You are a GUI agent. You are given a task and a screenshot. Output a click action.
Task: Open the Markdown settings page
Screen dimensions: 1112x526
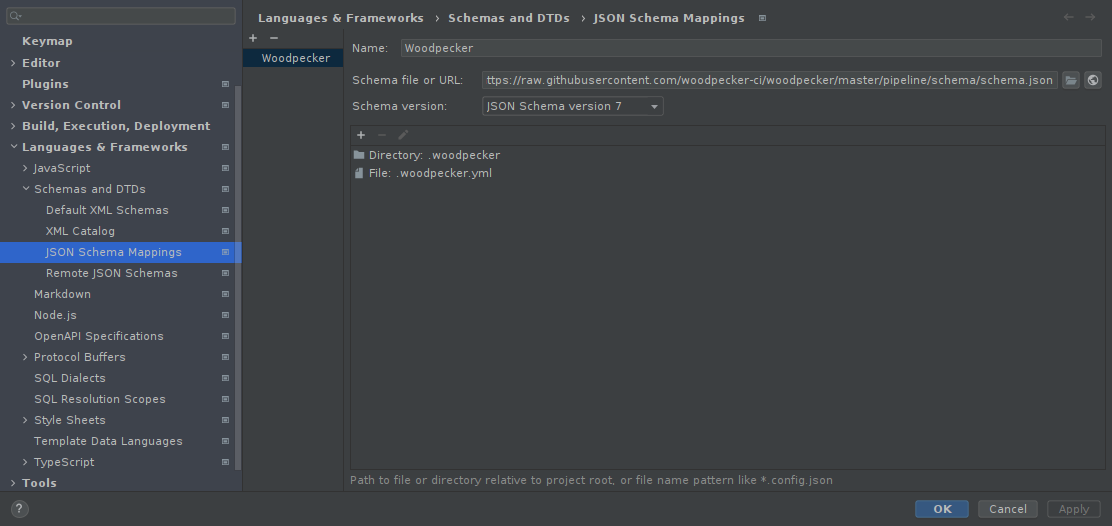click(62, 294)
